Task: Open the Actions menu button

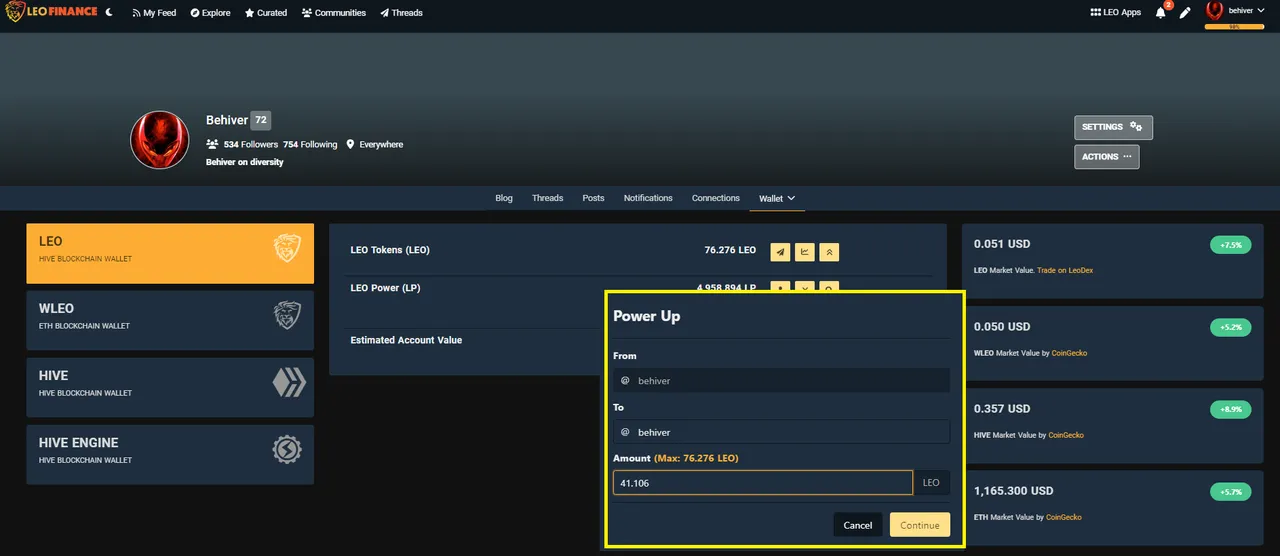Action: point(1107,156)
